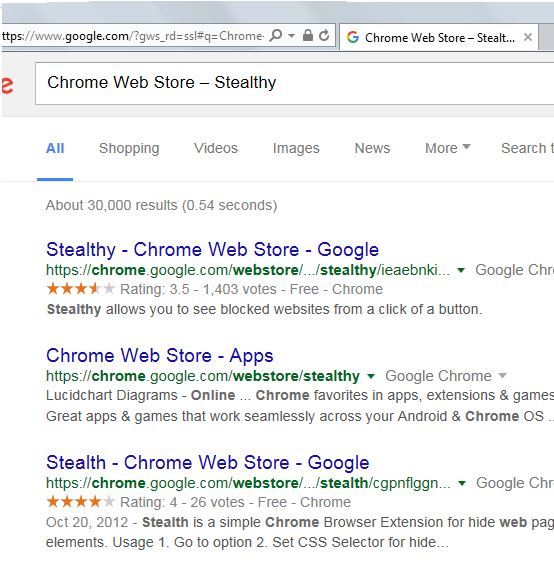Click the Google search query input box
554x579 pixels.
click(294, 83)
